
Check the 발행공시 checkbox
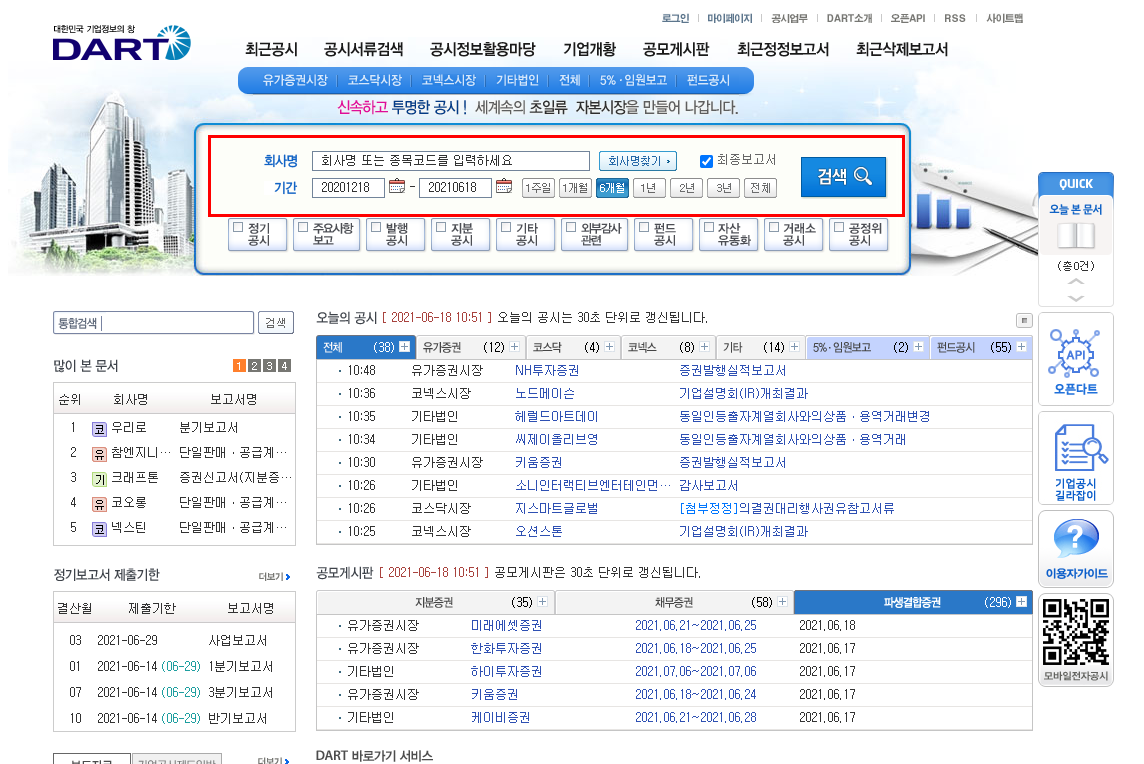pyautogui.click(x=376, y=228)
